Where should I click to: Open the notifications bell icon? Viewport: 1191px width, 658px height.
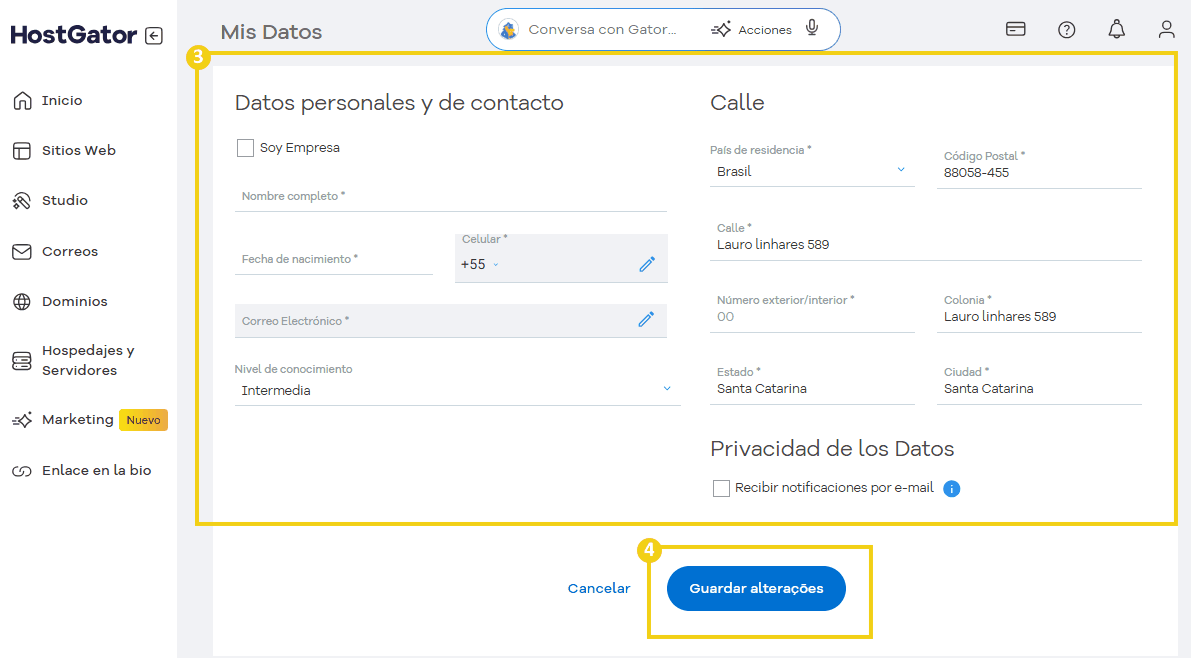tap(1116, 29)
